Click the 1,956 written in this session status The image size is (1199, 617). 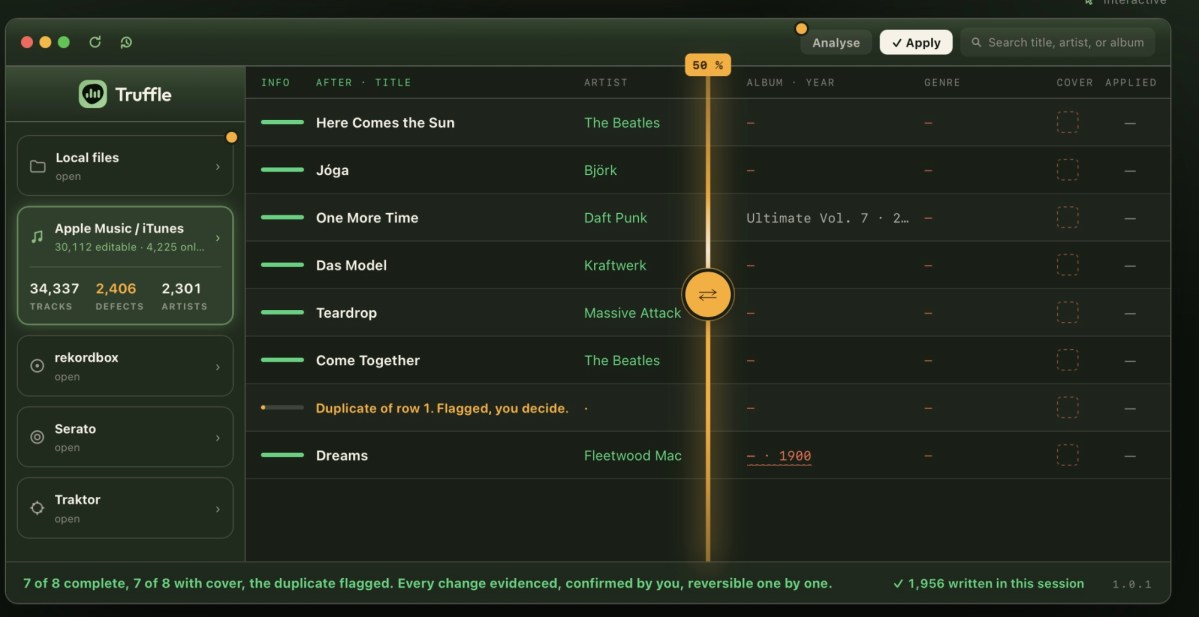point(989,583)
